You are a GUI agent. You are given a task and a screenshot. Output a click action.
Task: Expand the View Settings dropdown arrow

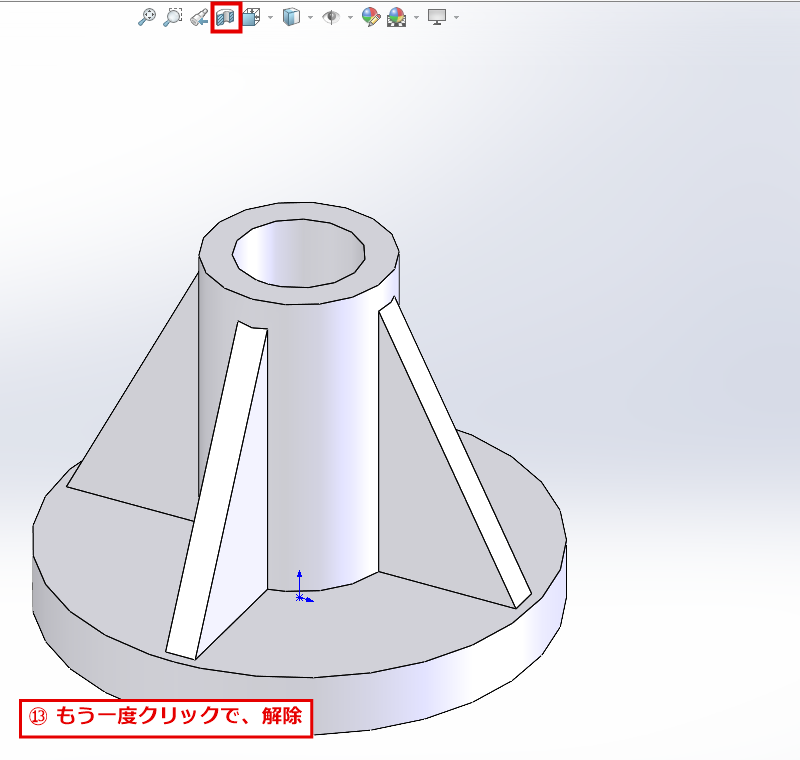coord(456,18)
